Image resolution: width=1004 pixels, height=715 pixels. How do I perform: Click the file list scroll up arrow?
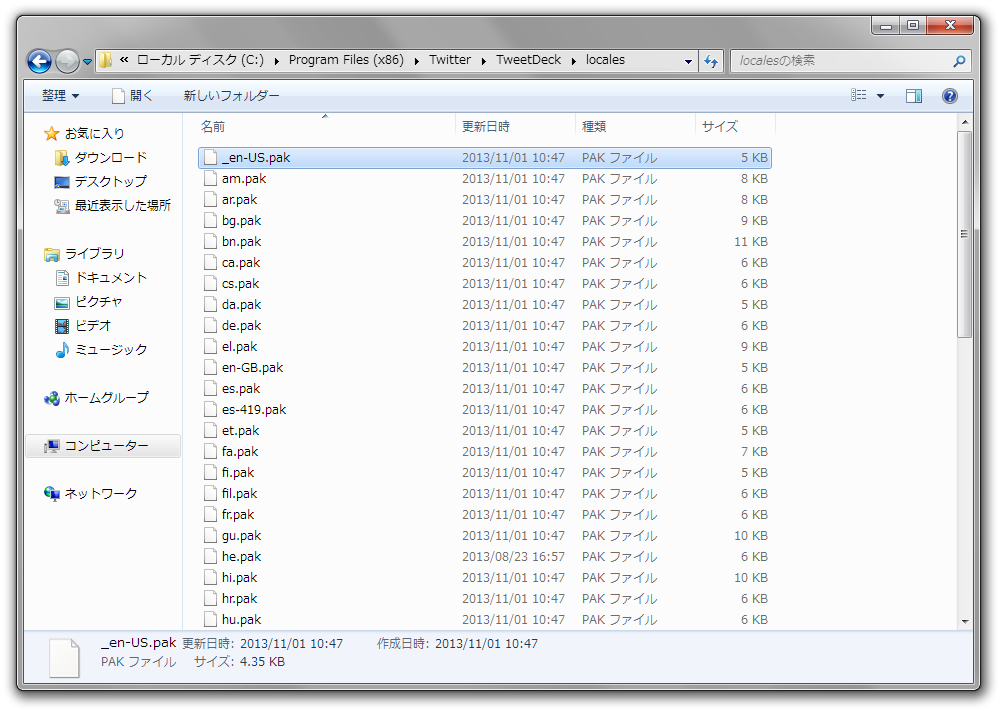point(965,122)
